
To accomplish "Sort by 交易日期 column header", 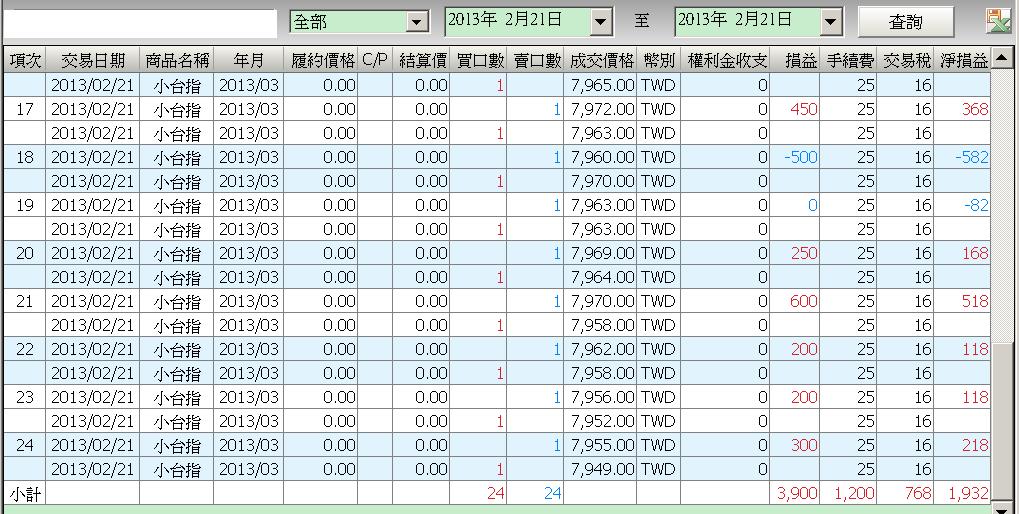I will (x=93, y=60).
